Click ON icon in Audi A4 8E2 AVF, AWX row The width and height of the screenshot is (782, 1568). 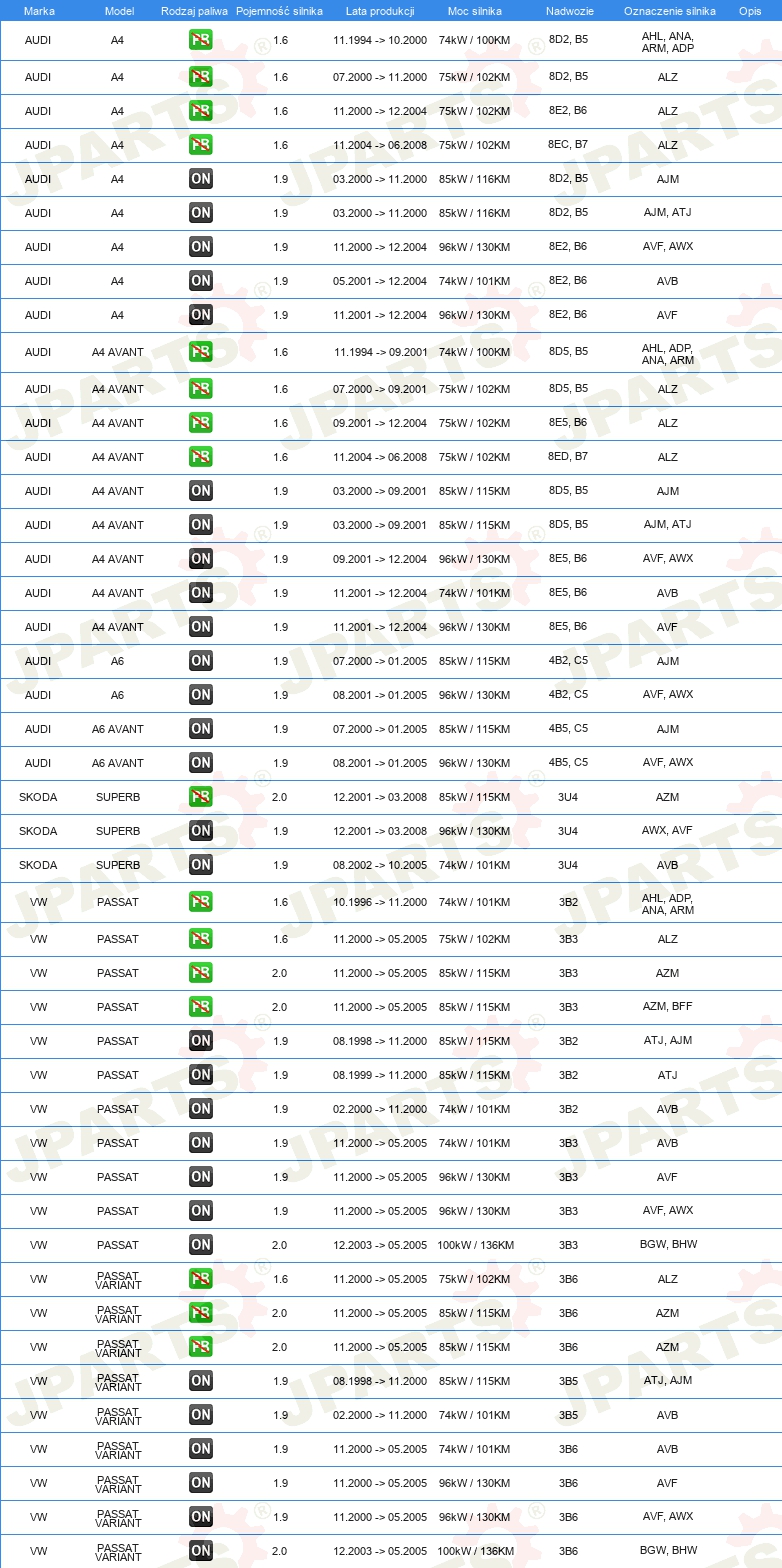pos(201,247)
